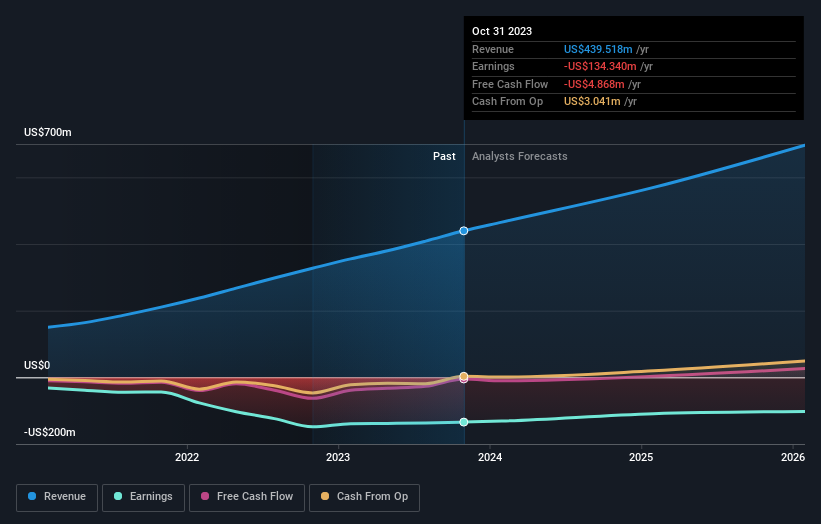Image resolution: width=821 pixels, height=524 pixels.
Task: Click the US$700m y-axis label
Action: [x=48, y=132]
